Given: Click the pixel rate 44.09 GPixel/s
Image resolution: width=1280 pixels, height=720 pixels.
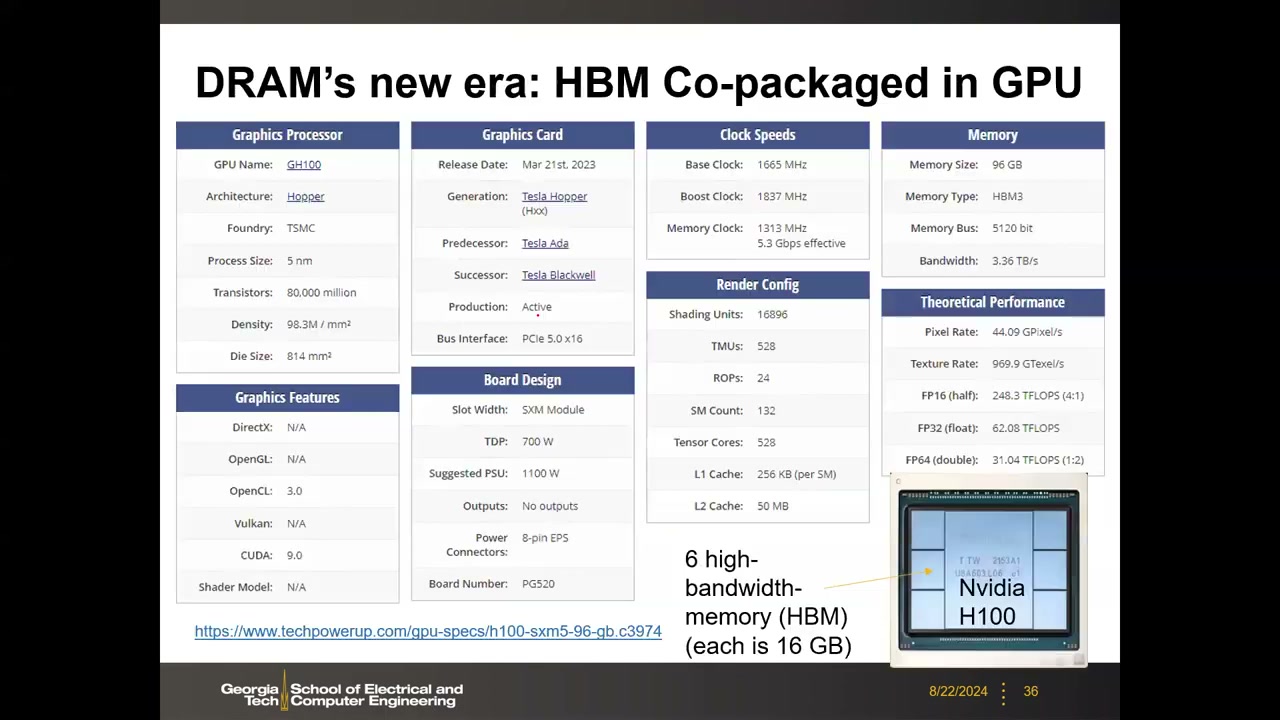Looking at the screenshot, I should [1027, 331].
